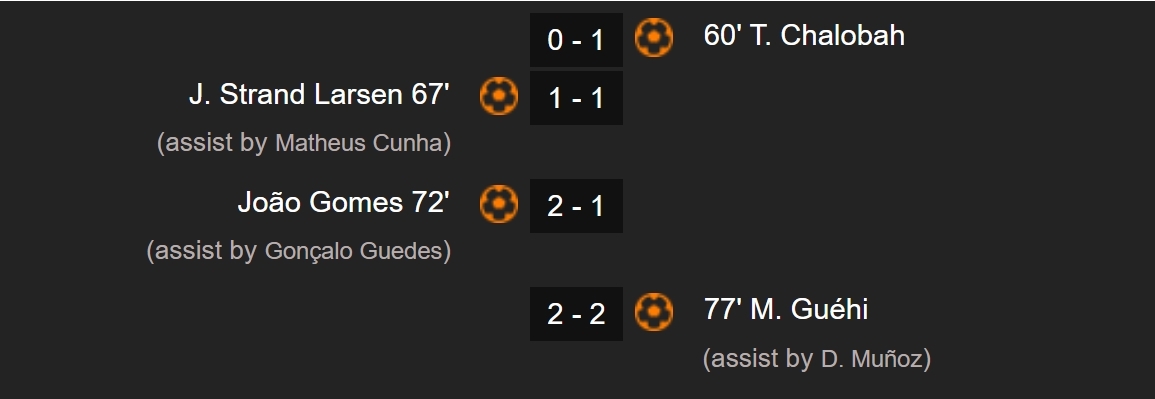
Task: Click the 67' minute marker
Action: tap(431, 95)
